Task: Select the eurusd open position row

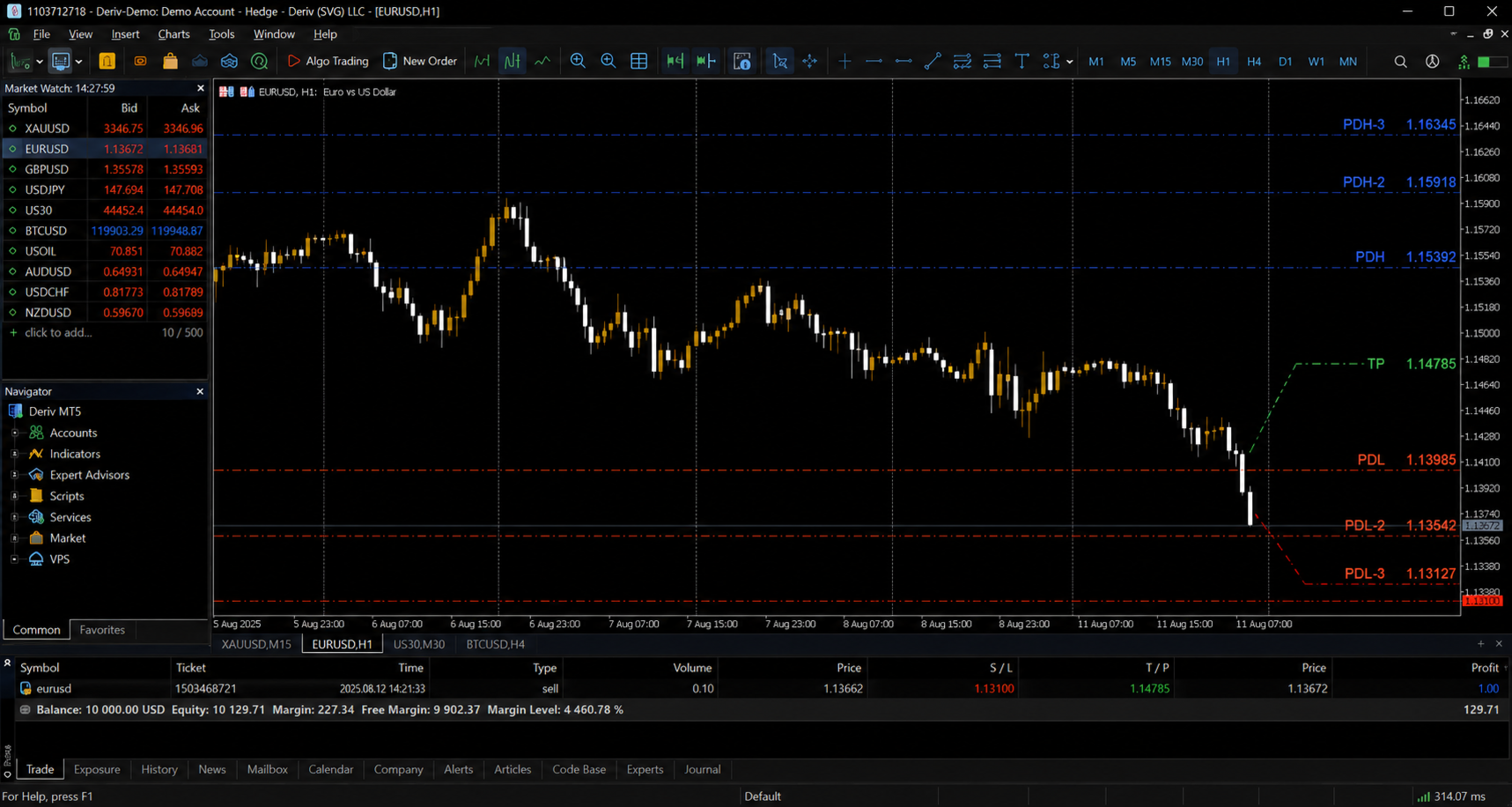Action: (760, 689)
